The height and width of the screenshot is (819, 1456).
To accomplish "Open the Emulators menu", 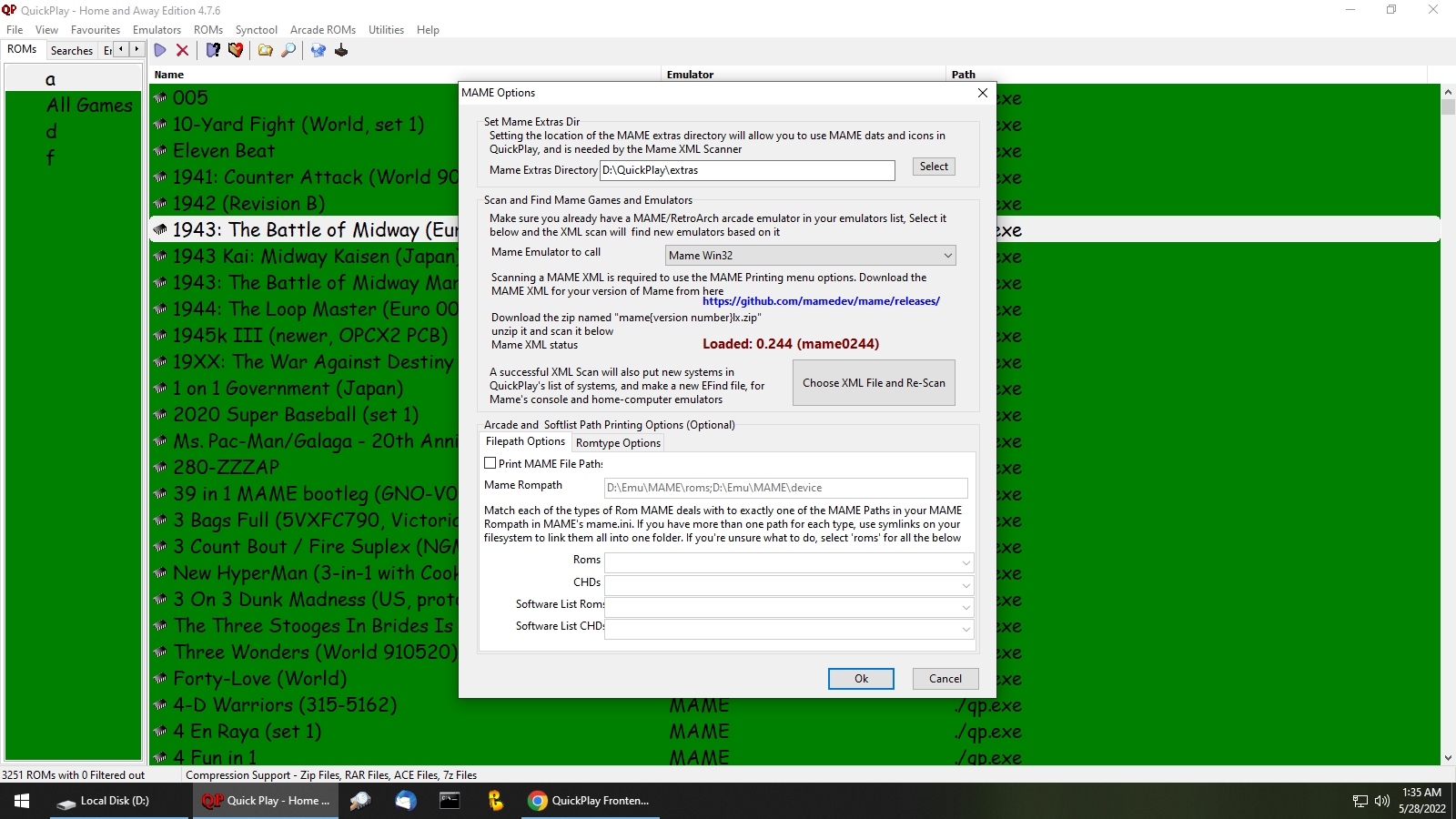I will (157, 30).
